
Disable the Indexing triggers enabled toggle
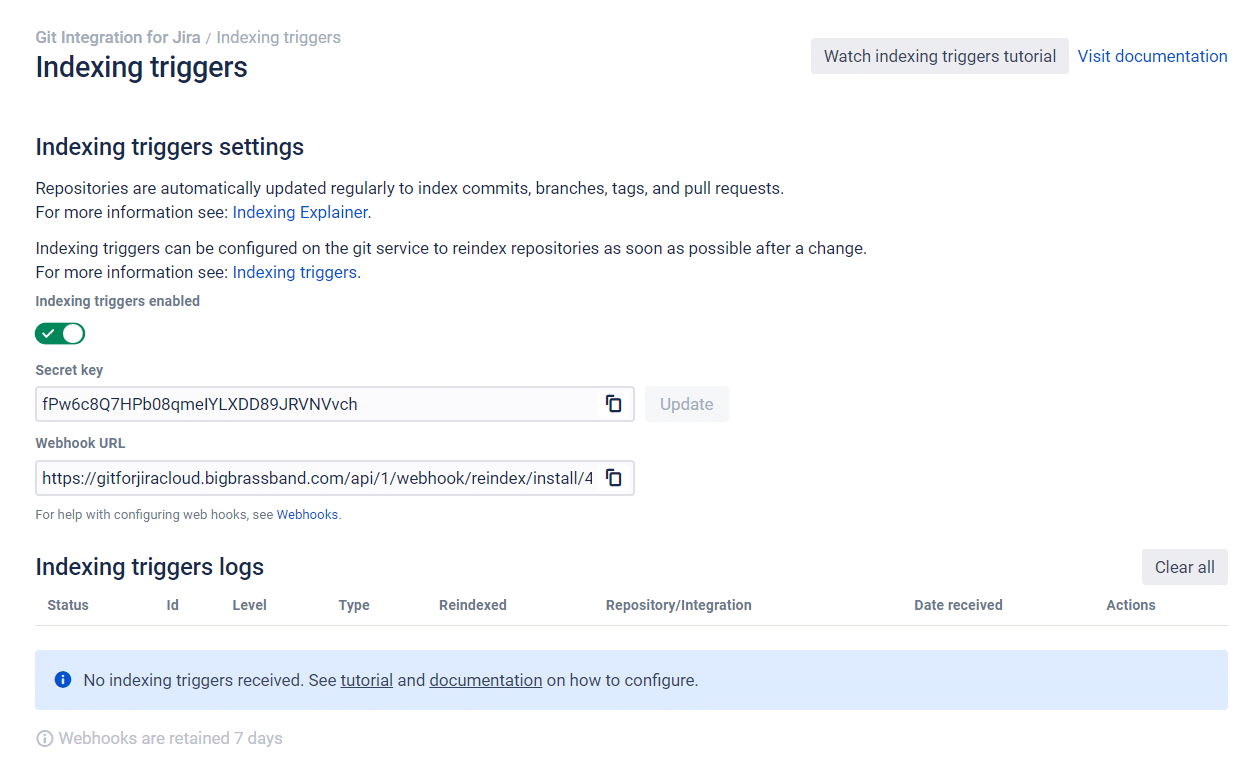point(60,333)
